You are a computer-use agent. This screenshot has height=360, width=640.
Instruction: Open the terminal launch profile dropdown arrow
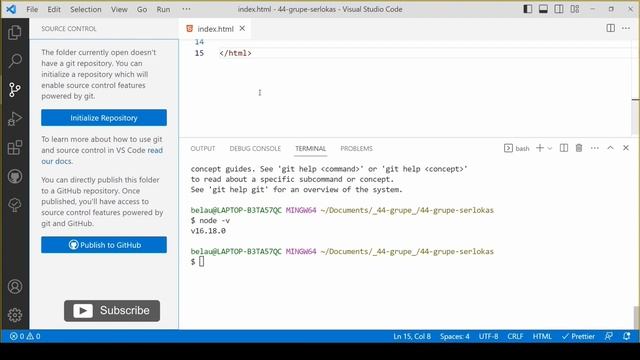[550, 148]
